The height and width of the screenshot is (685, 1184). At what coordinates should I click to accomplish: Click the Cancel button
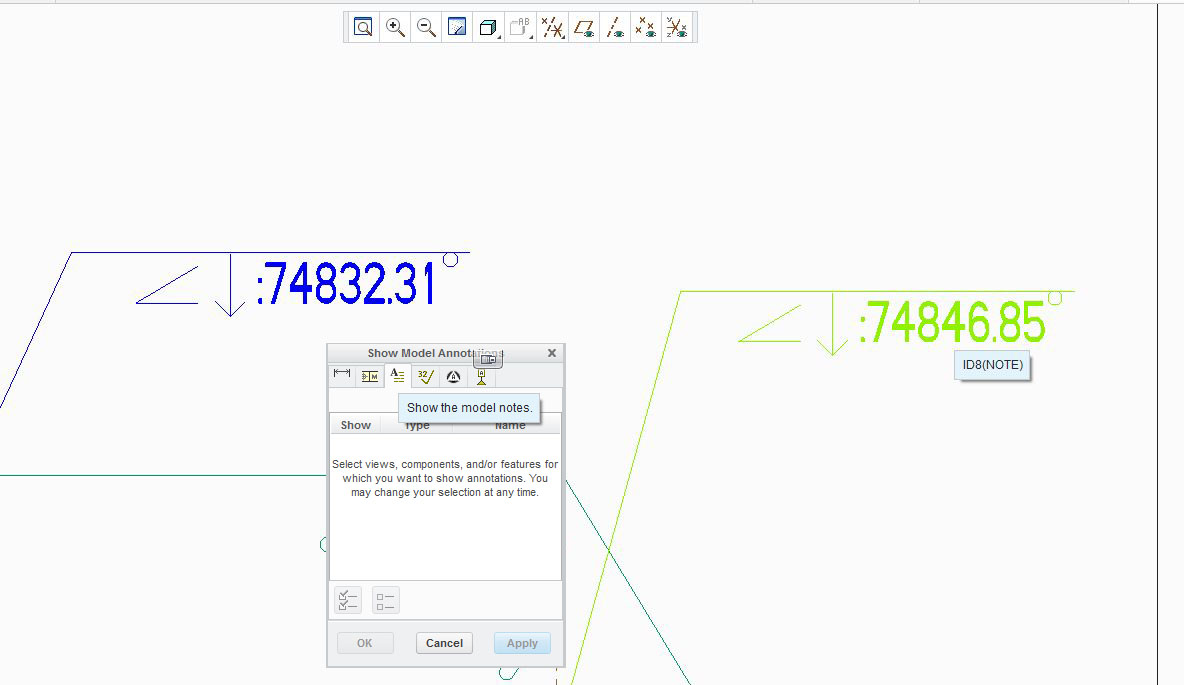tap(444, 643)
